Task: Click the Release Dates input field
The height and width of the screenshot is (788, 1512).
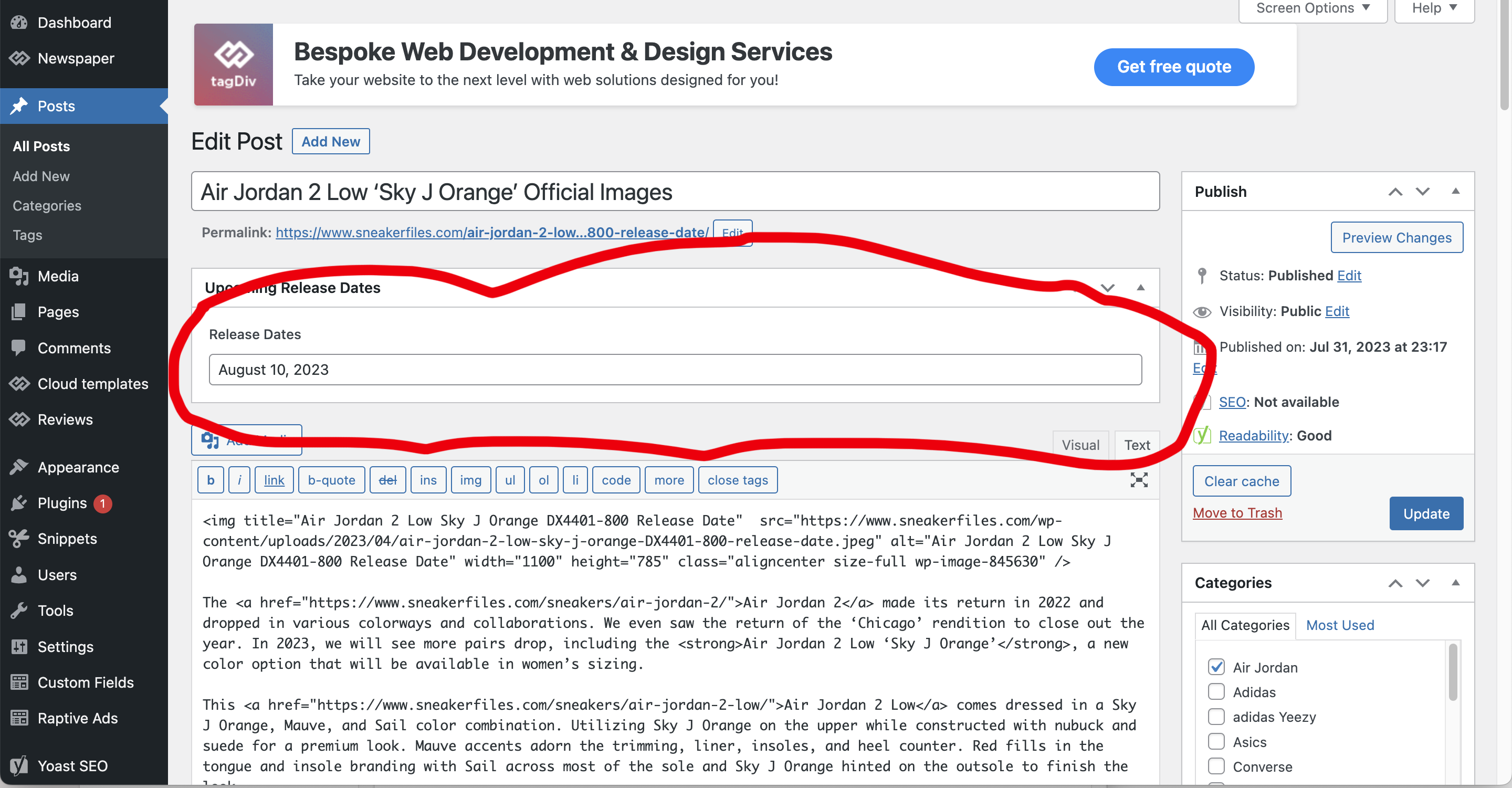Action: click(x=675, y=370)
